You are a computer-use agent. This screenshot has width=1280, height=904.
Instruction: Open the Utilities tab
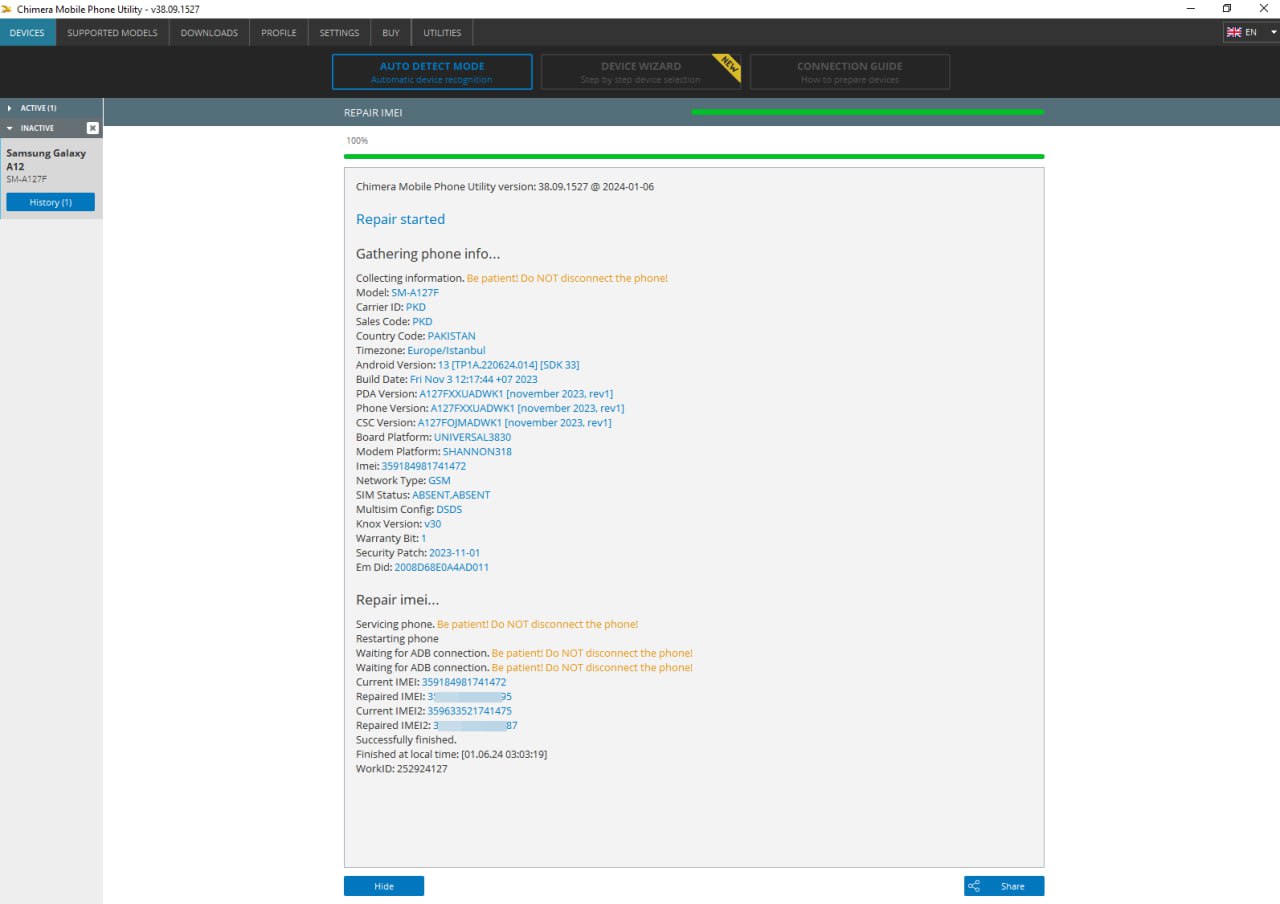(x=442, y=33)
